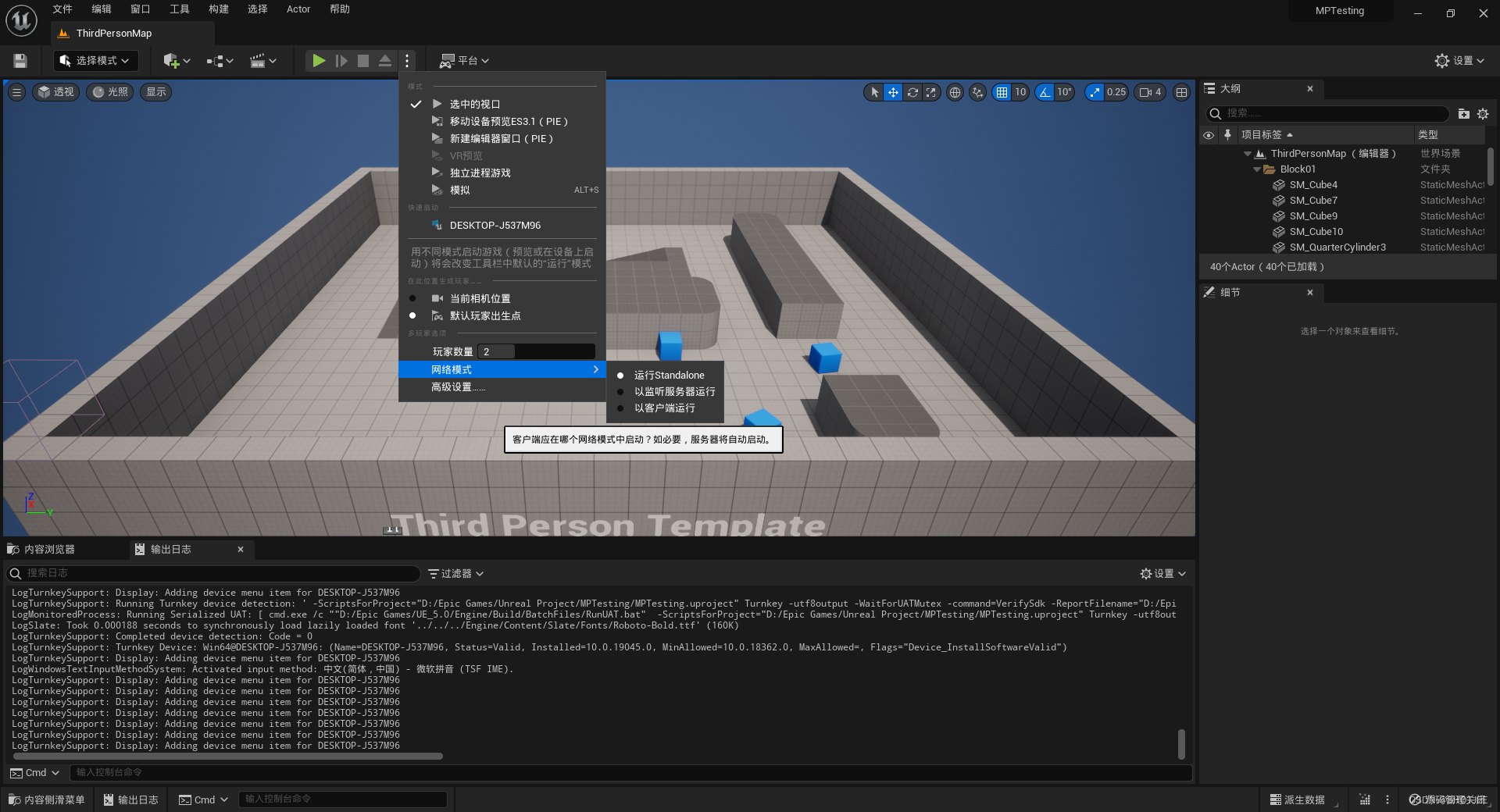This screenshot has width=1500, height=812.
Task: Toggle surface snapping icon in viewport
Action: coord(977,92)
